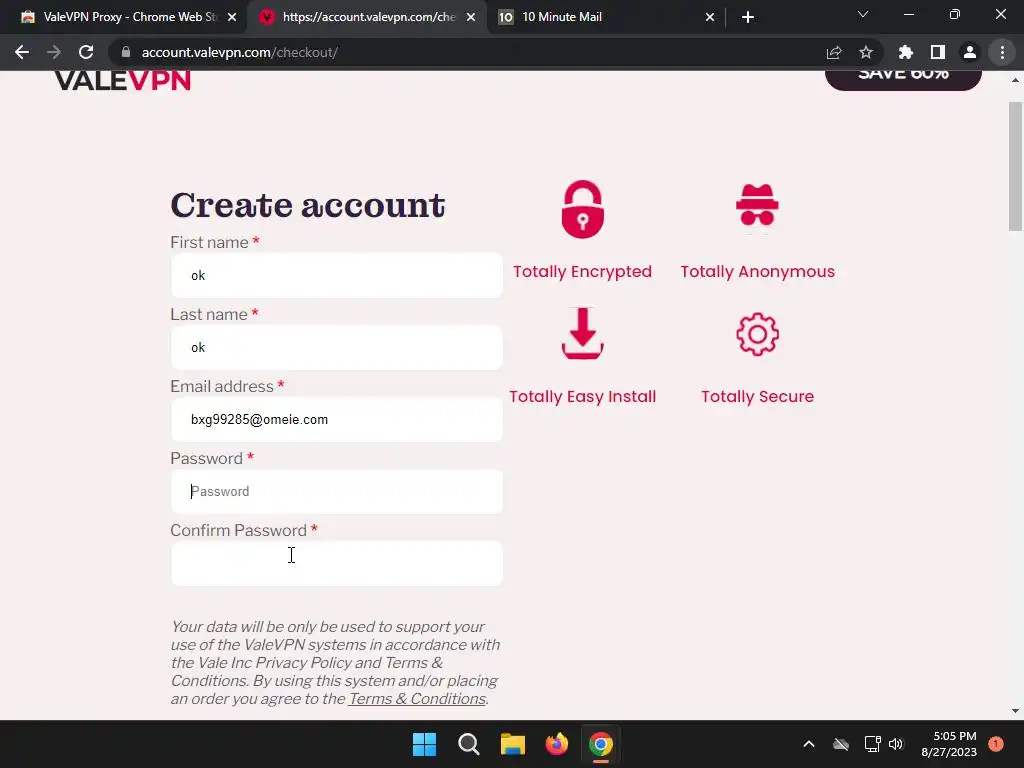Open Firefox from the taskbar

point(556,744)
